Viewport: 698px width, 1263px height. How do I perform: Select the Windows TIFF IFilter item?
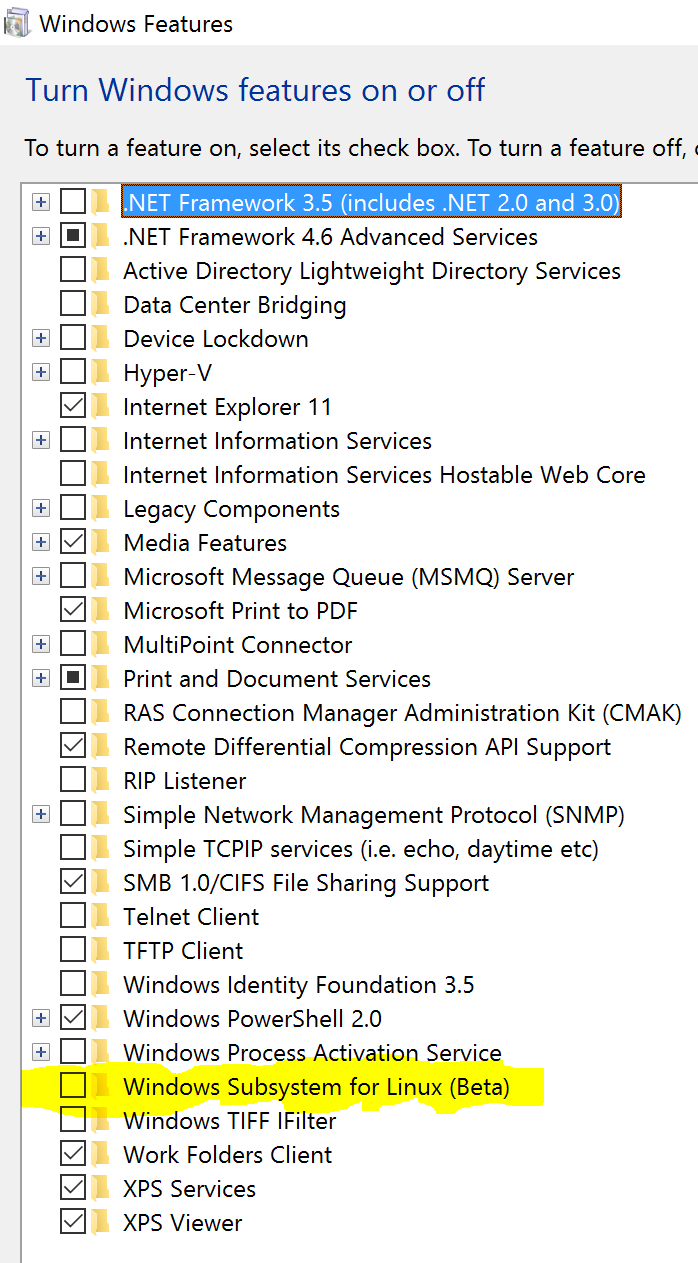tap(229, 1121)
